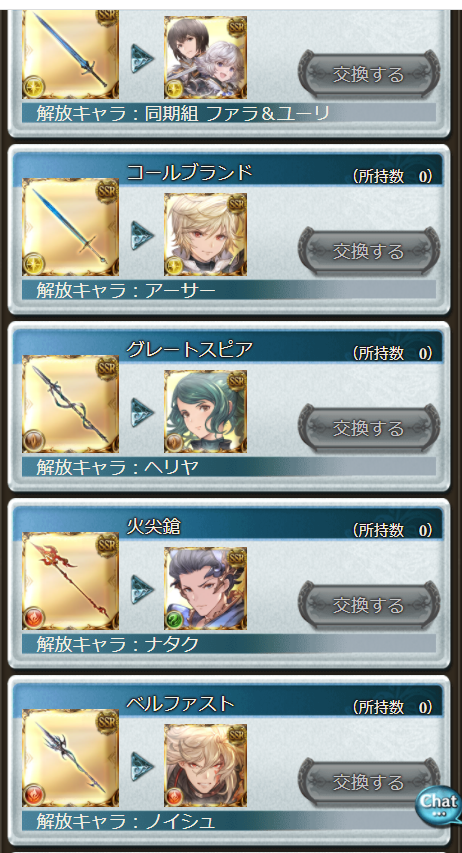
Task: Open the Chat bubble icon
Action: coord(438,805)
